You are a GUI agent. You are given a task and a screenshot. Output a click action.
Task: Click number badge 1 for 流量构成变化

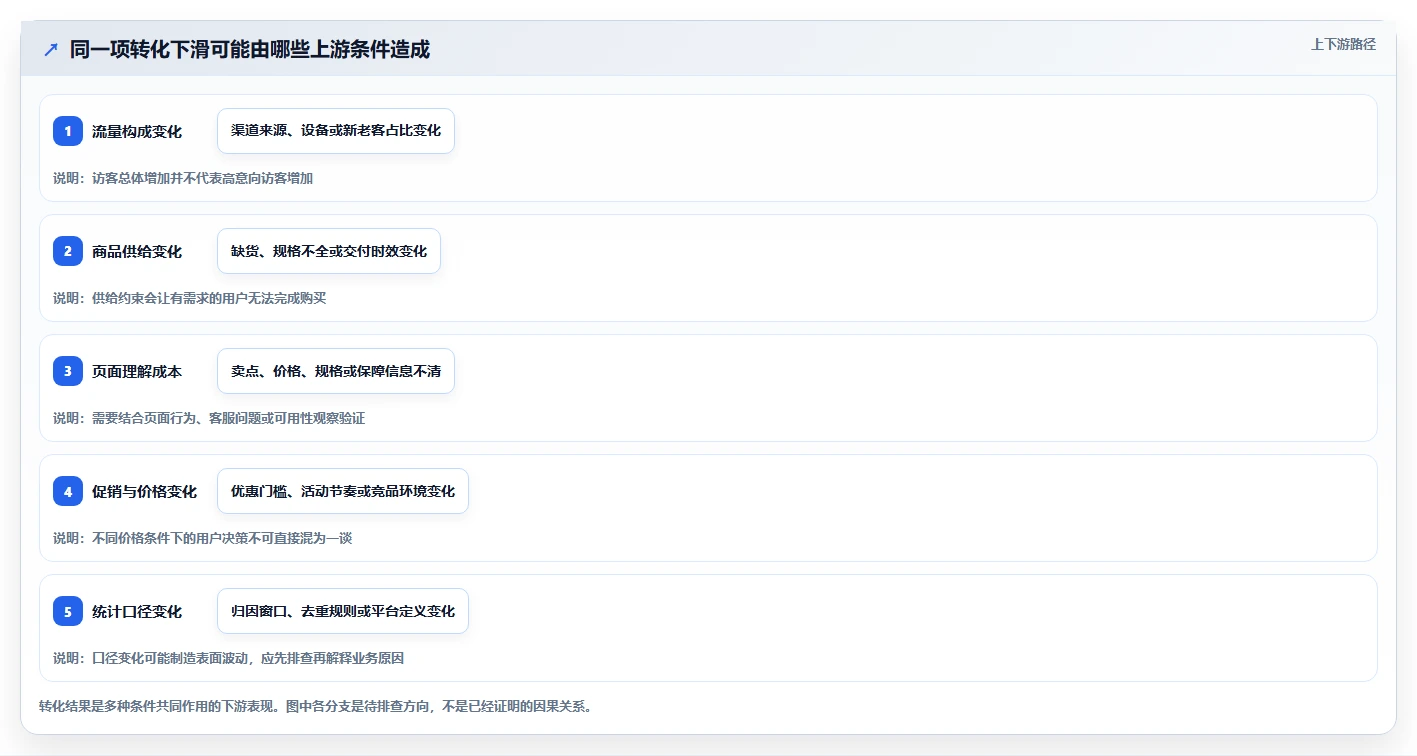68,131
